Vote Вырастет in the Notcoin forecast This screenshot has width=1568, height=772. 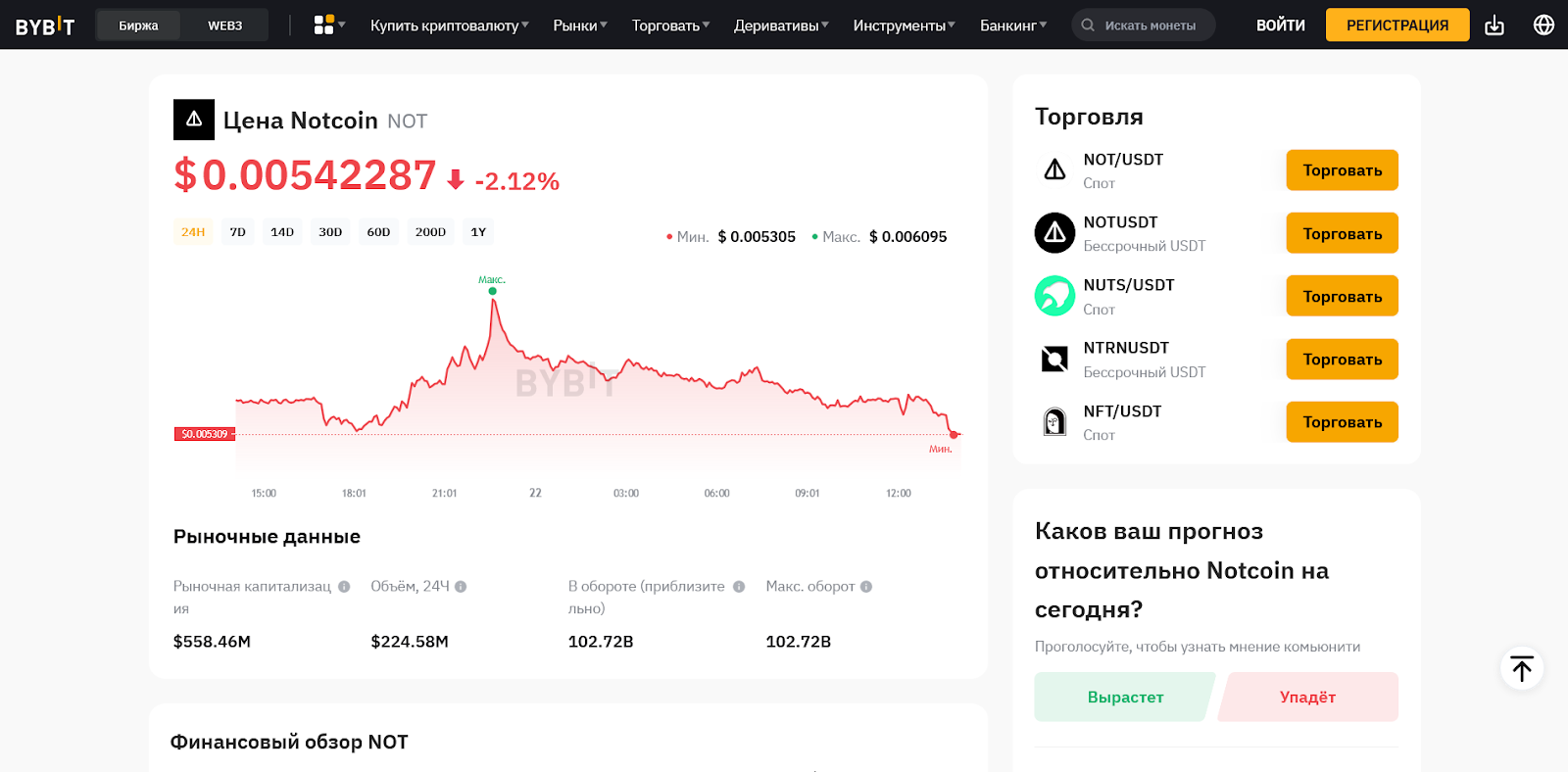1124,698
